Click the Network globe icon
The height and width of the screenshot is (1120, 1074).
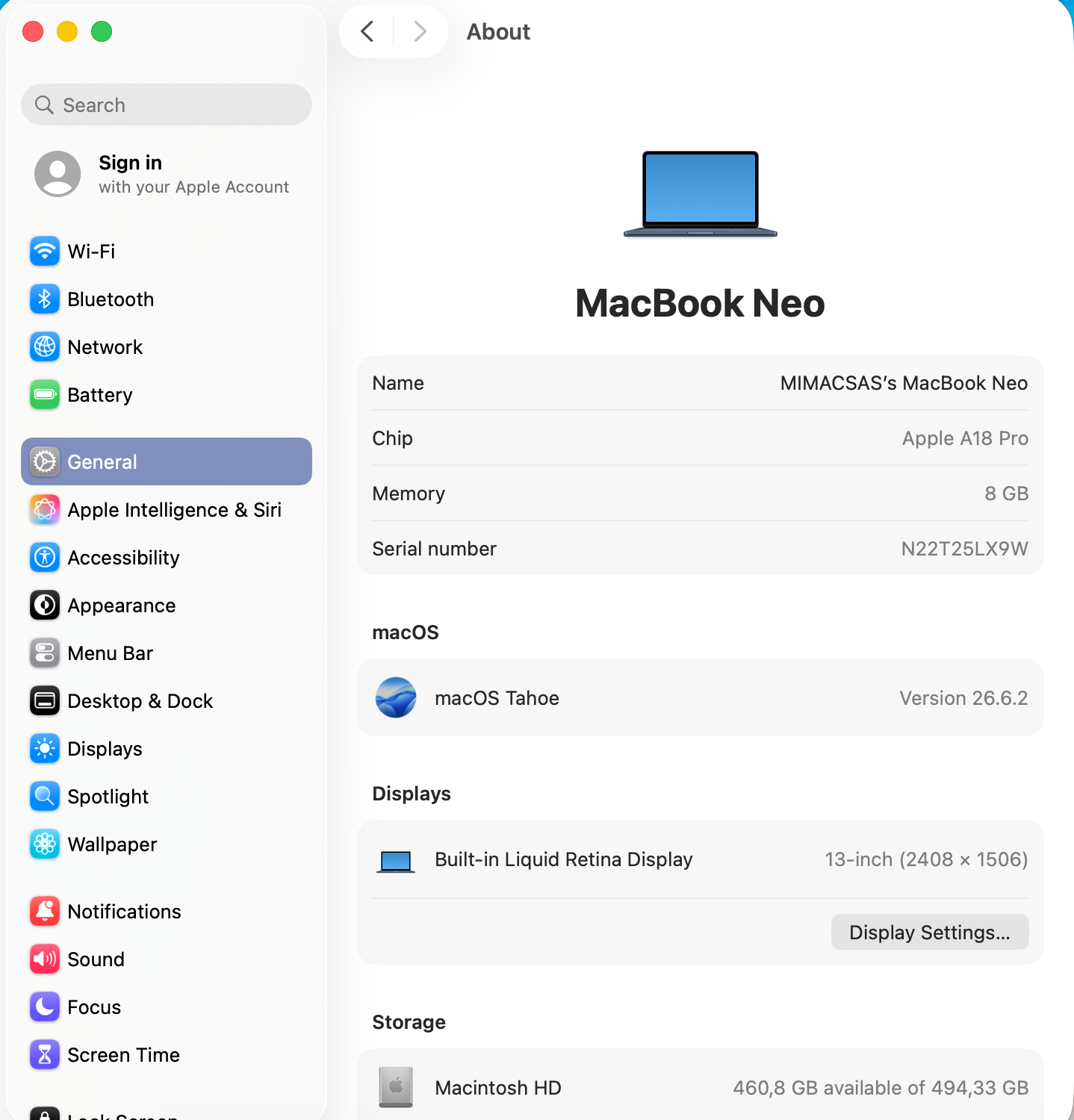45,347
